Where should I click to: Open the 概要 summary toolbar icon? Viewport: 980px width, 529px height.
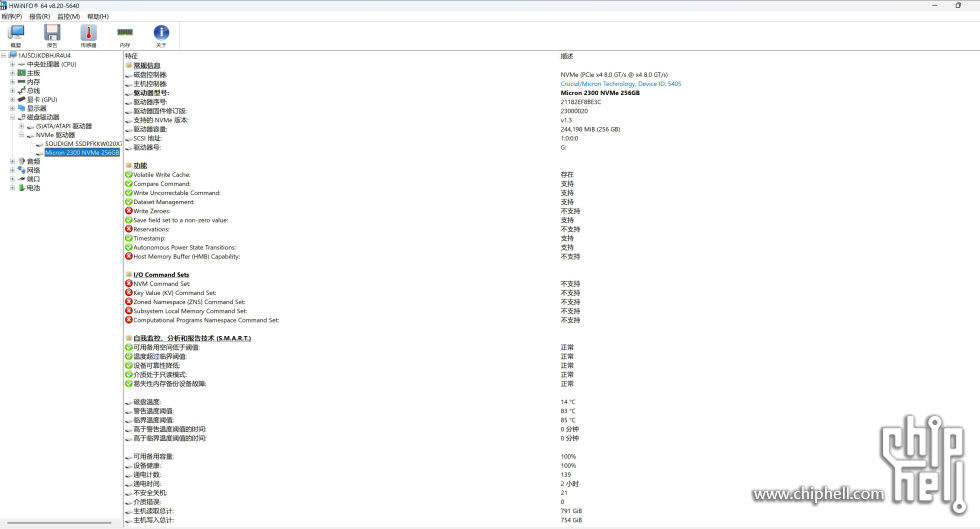[x=16, y=36]
